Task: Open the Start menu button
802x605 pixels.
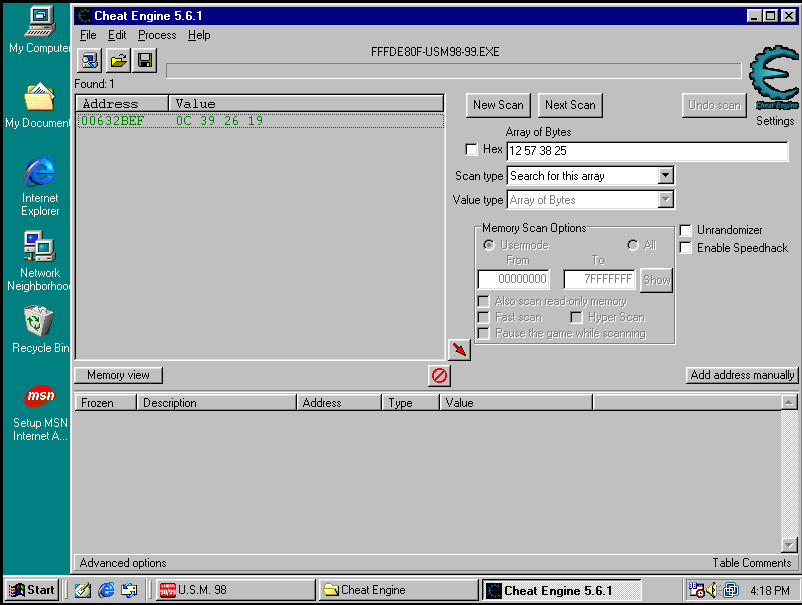Action: (x=32, y=590)
